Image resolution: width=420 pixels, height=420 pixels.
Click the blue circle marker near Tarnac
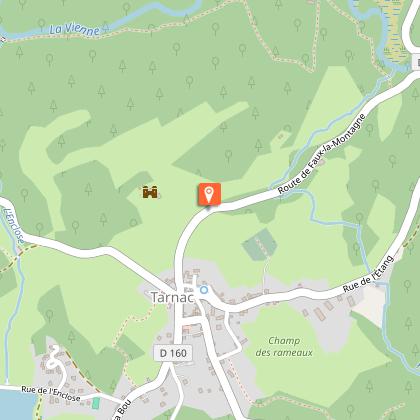[x=204, y=290]
